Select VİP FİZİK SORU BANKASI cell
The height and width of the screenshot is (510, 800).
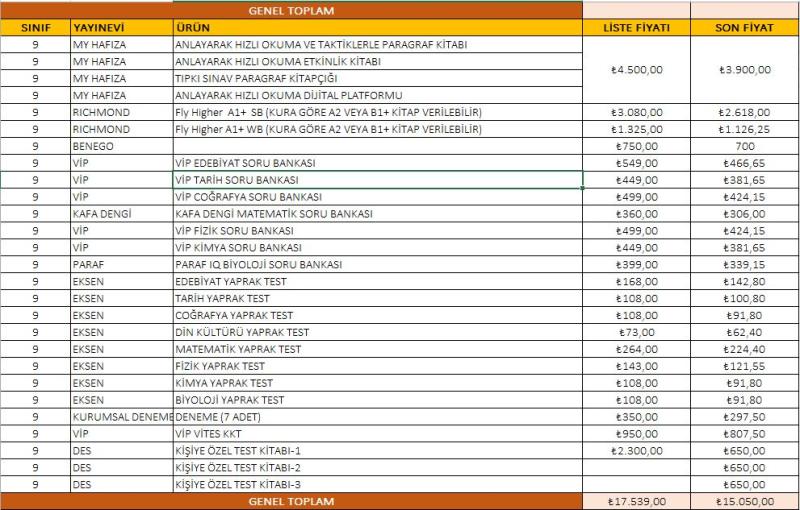click(x=378, y=231)
